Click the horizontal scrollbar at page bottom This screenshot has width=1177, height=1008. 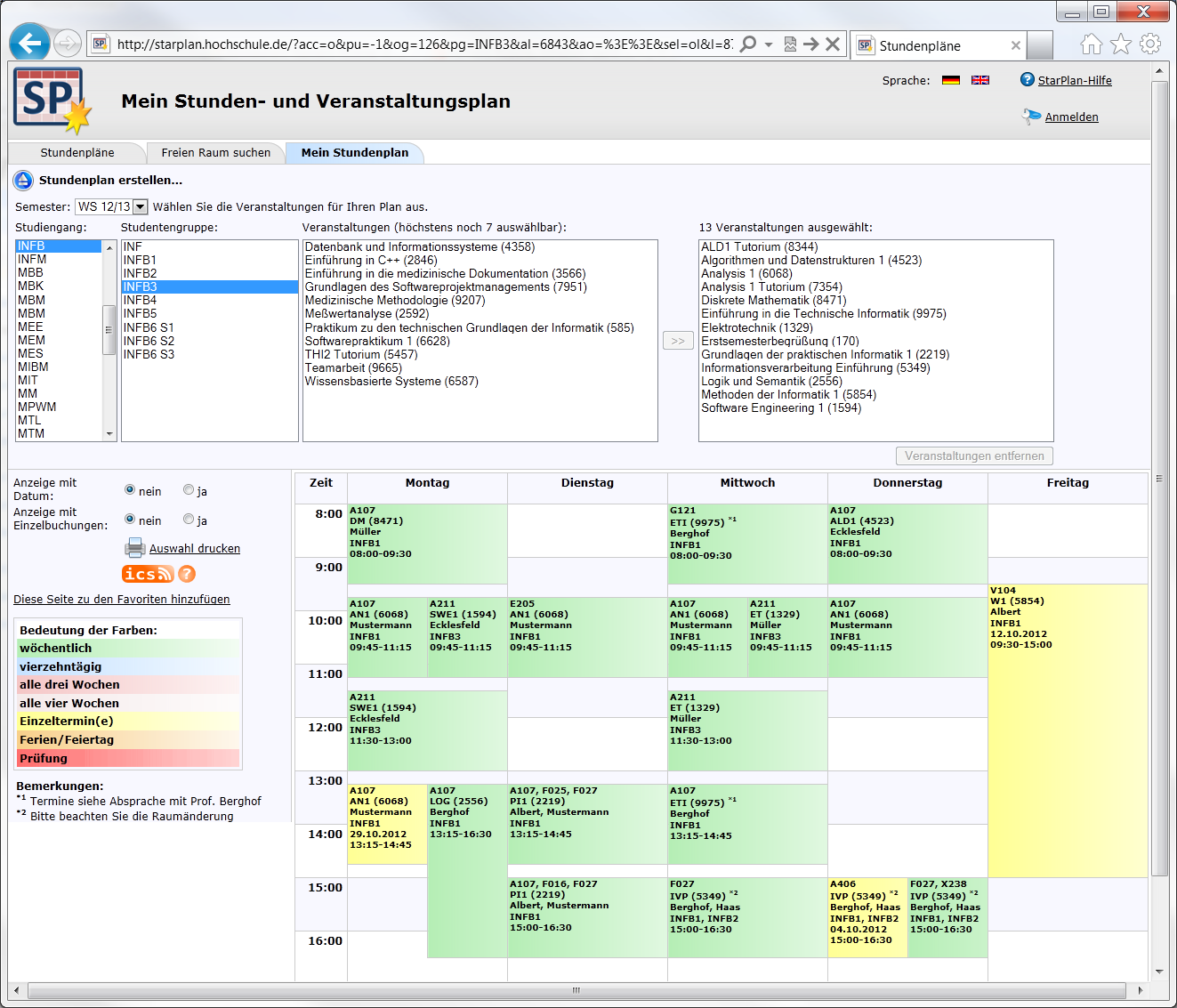pyautogui.click(x=576, y=990)
